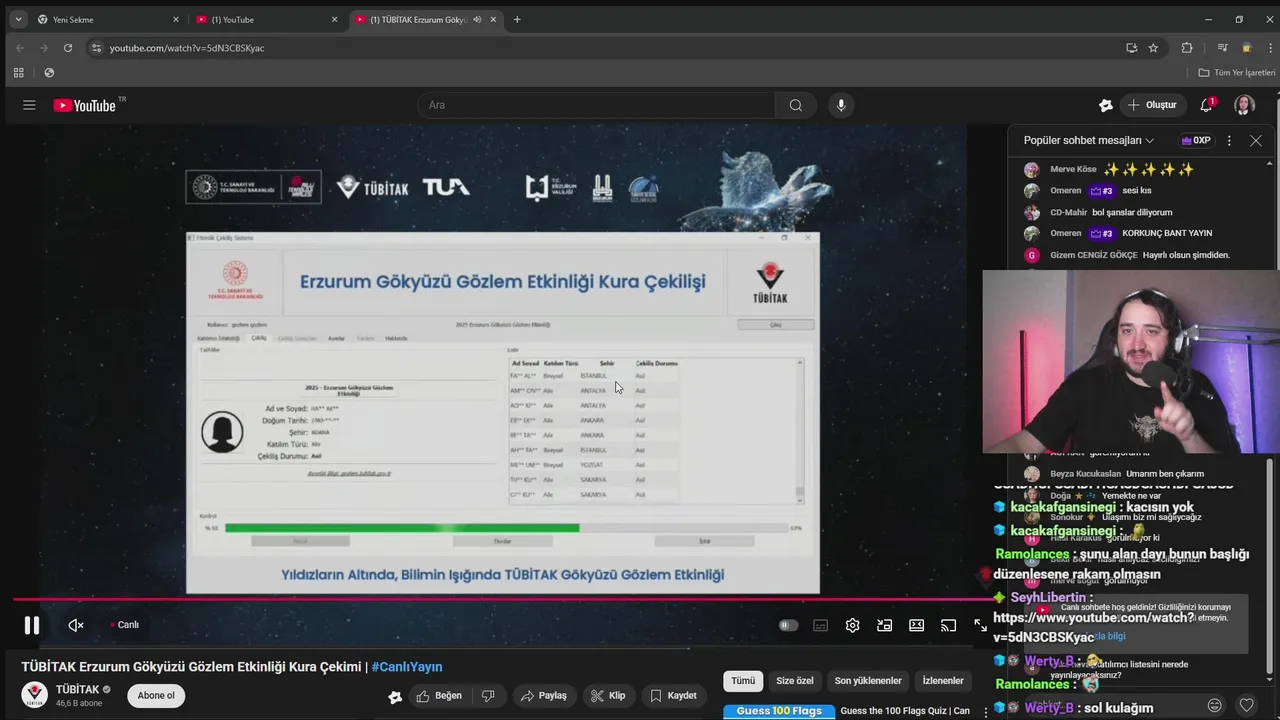Open player settings gear
The width and height of the screenshot is (1280, 720).
852,625
